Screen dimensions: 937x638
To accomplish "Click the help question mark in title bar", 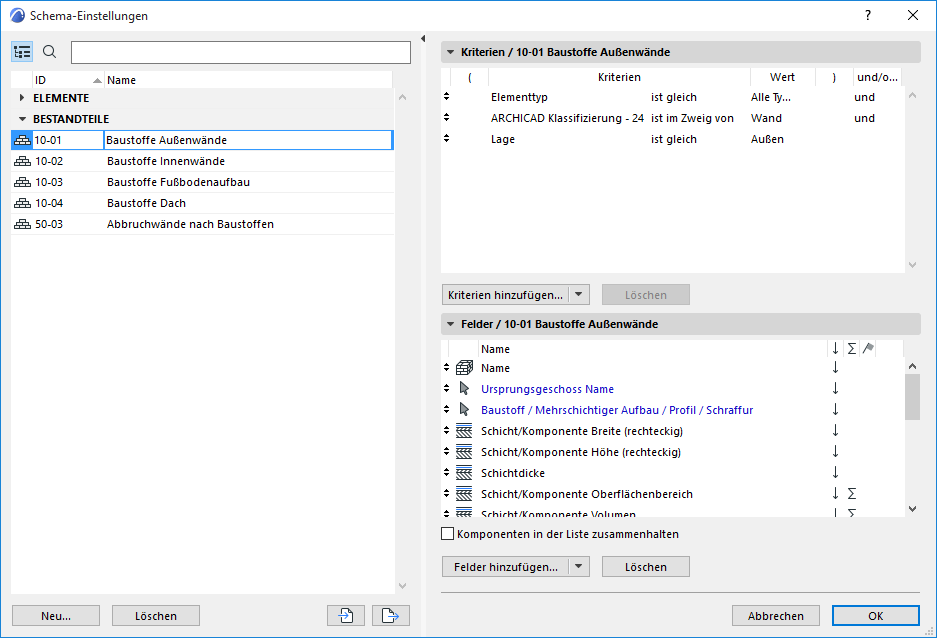I will click(x=868, y=15).
